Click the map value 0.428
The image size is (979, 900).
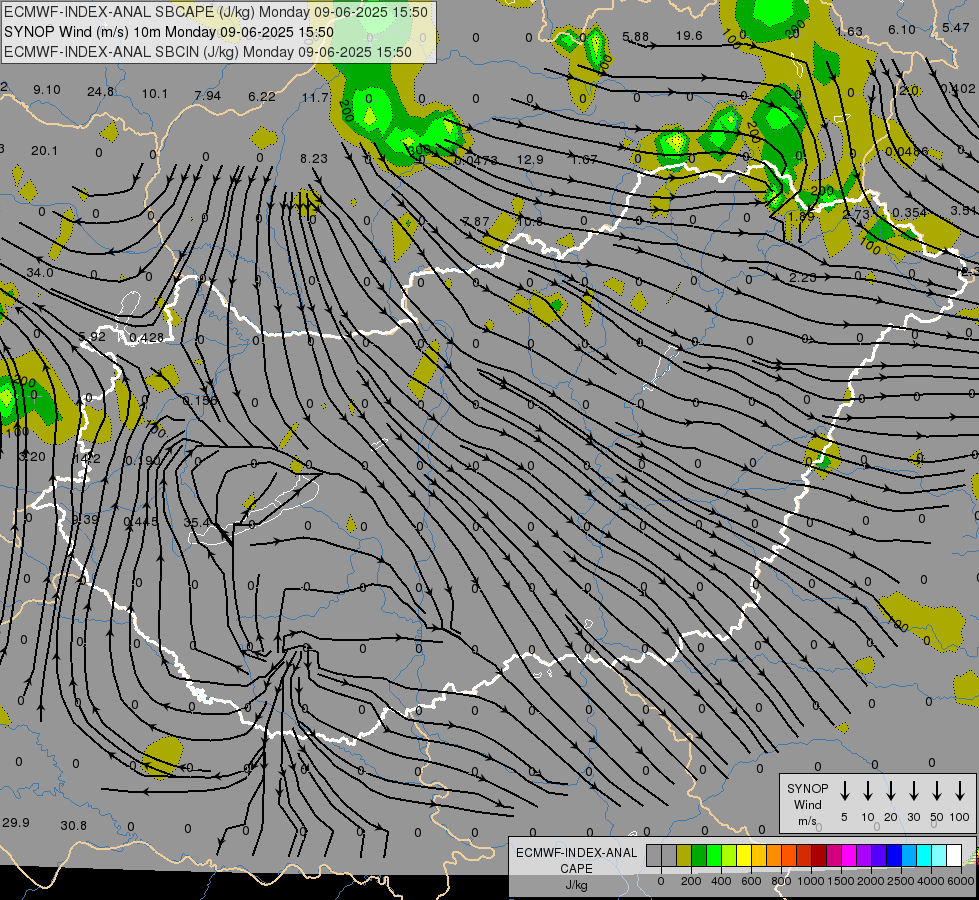[146, 338]
